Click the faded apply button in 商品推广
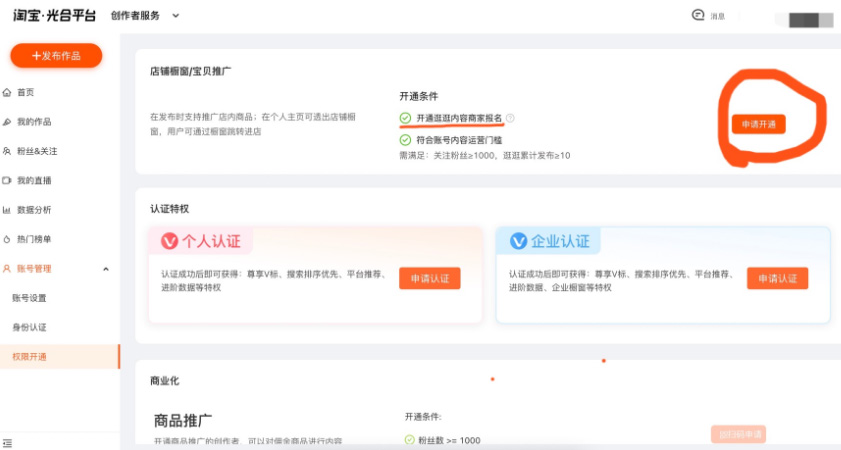Image resolution: width=841 pixels, height=450 pixels. pos(738,434)
